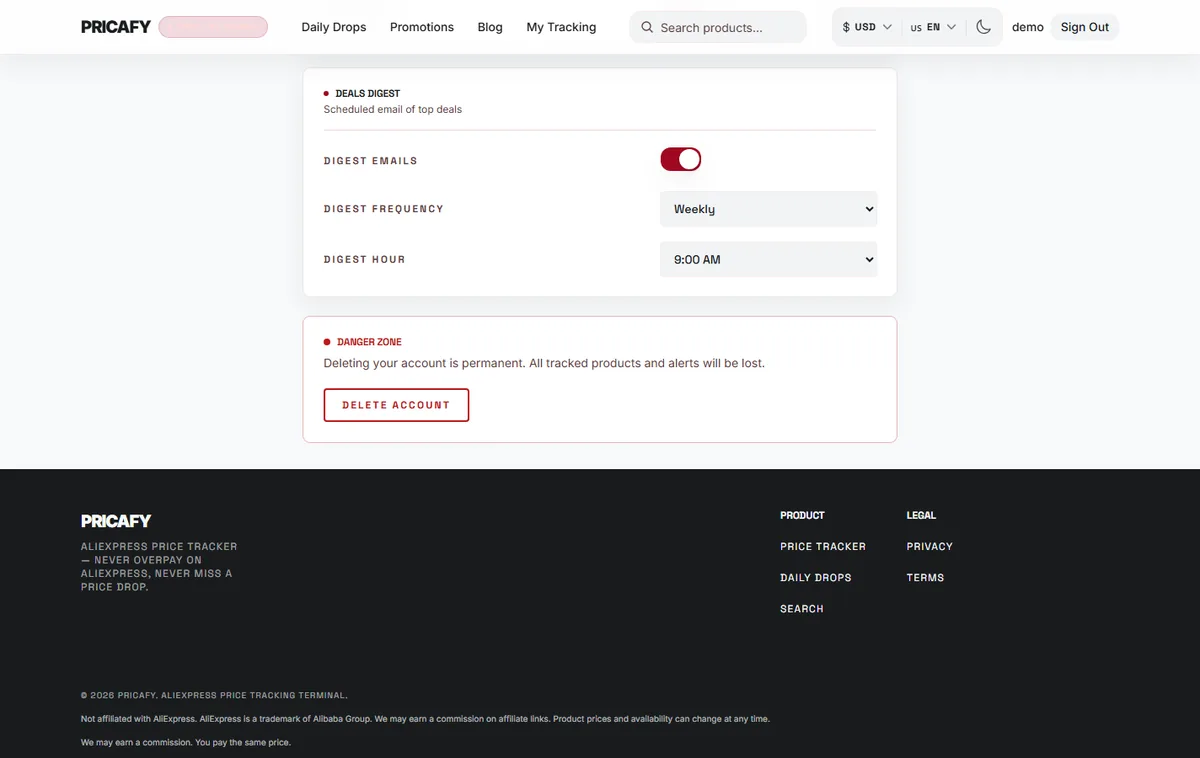Open the Search footer link

(x=802, y=609)
